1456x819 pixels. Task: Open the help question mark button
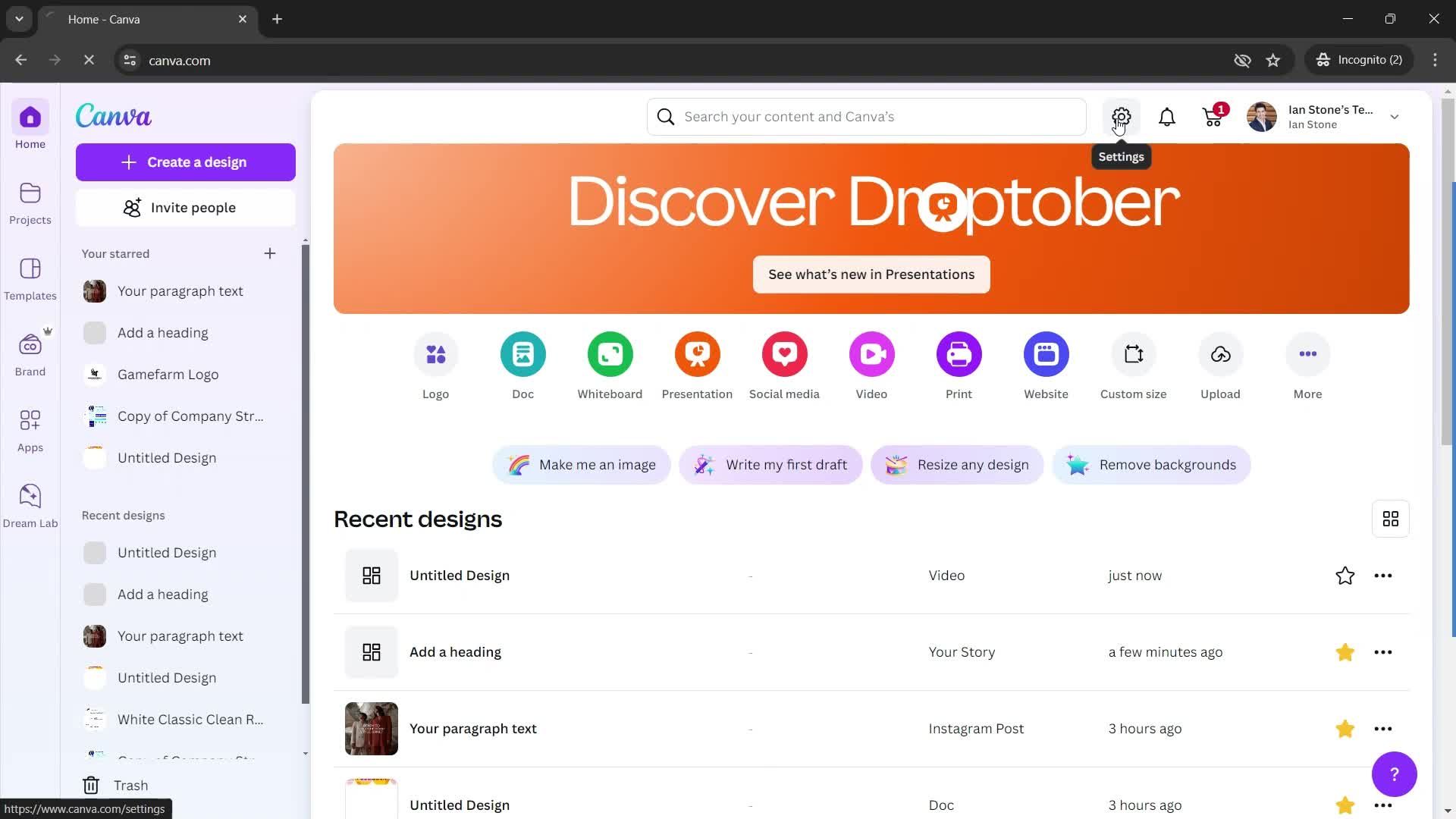click(x=1394, y=774)
